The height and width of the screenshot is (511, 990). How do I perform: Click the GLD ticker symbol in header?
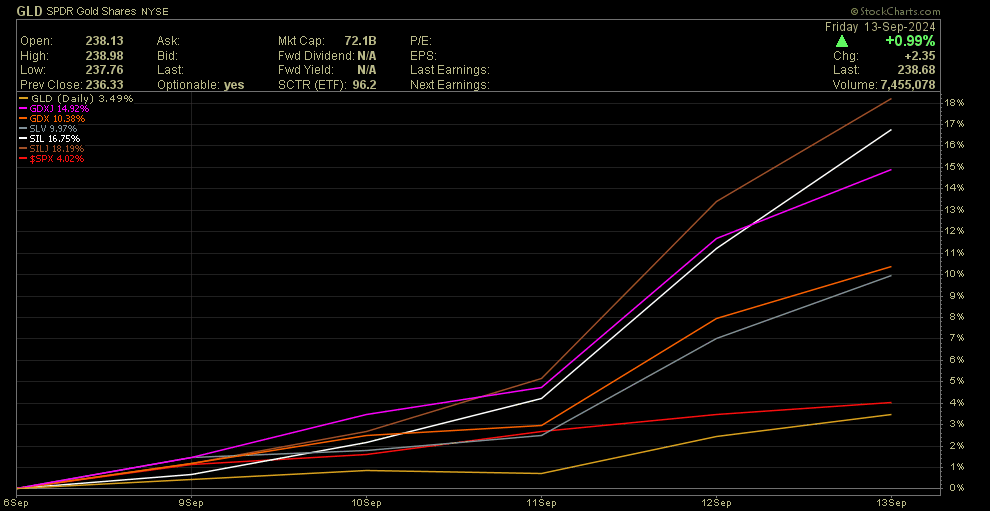click(30, 11)
